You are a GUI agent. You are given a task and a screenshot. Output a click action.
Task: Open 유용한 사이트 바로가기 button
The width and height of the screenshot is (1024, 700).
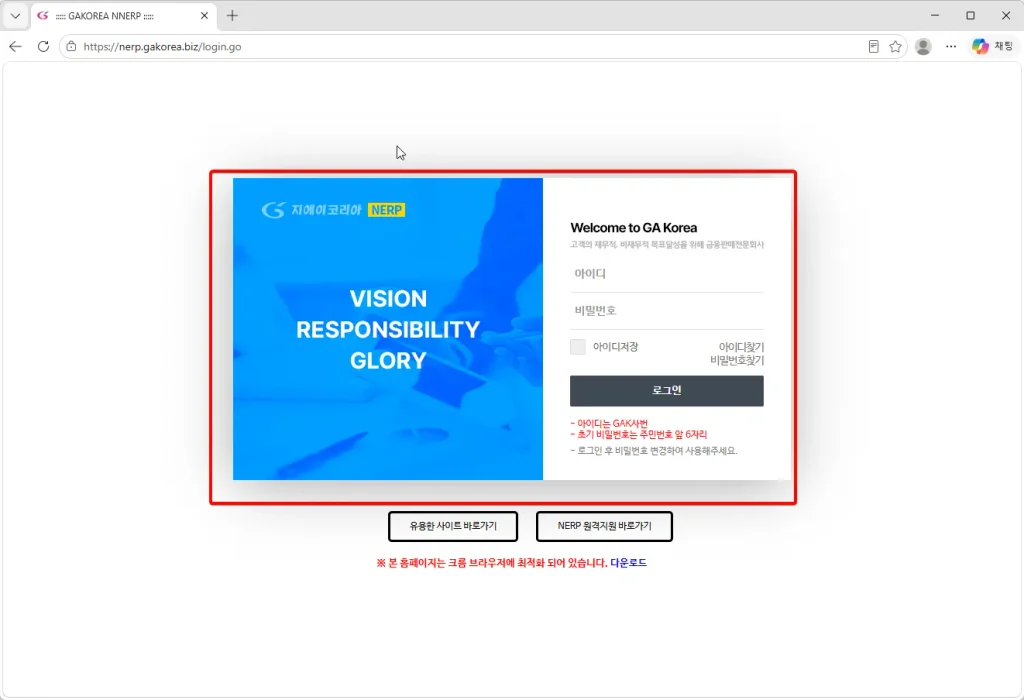[453, 526]
